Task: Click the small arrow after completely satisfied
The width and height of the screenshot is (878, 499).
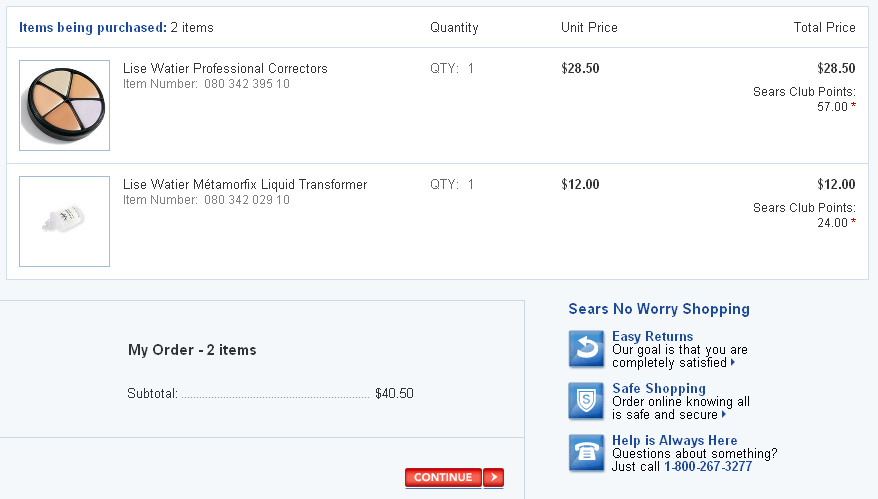Action: 732,362
